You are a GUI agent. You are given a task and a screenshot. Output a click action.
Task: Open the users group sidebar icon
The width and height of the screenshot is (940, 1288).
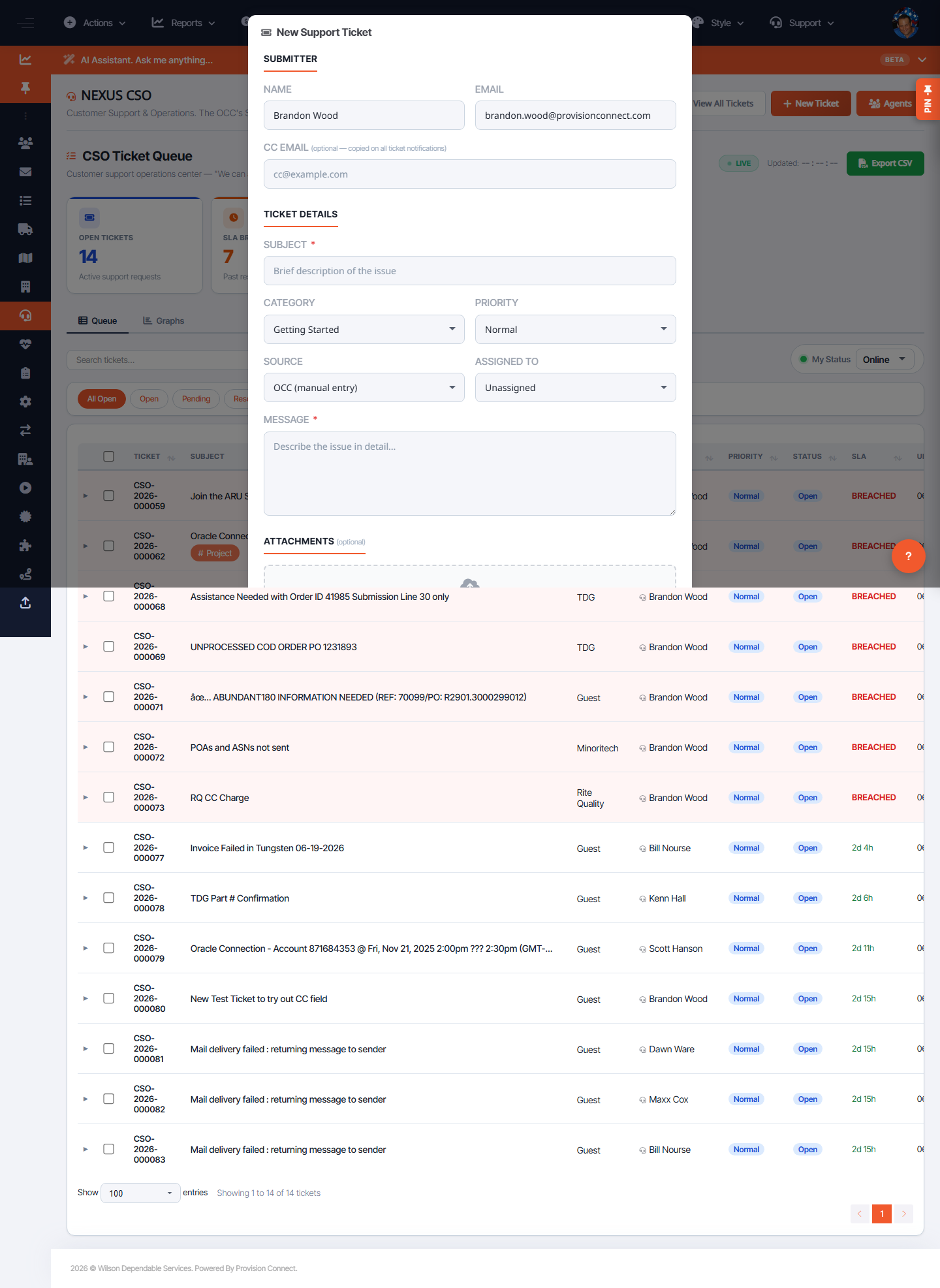tap(25, 143)
